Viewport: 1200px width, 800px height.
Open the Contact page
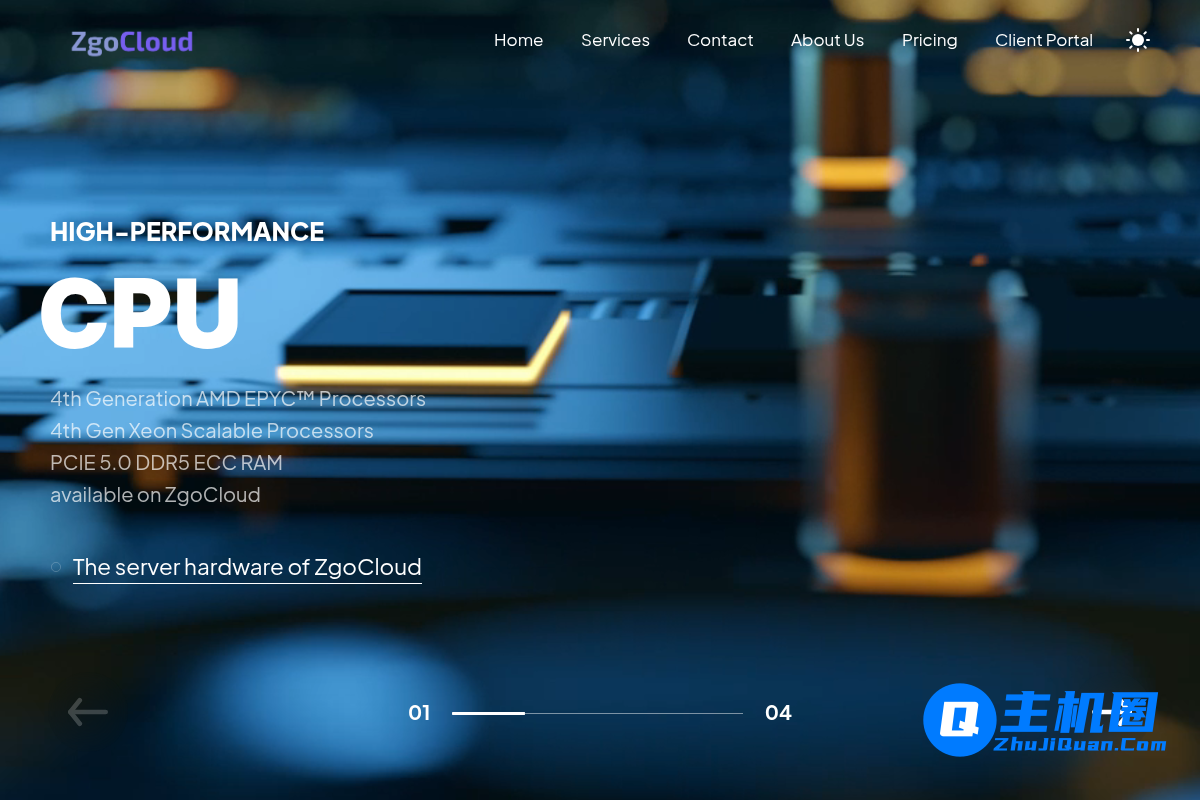coord(720,40)
